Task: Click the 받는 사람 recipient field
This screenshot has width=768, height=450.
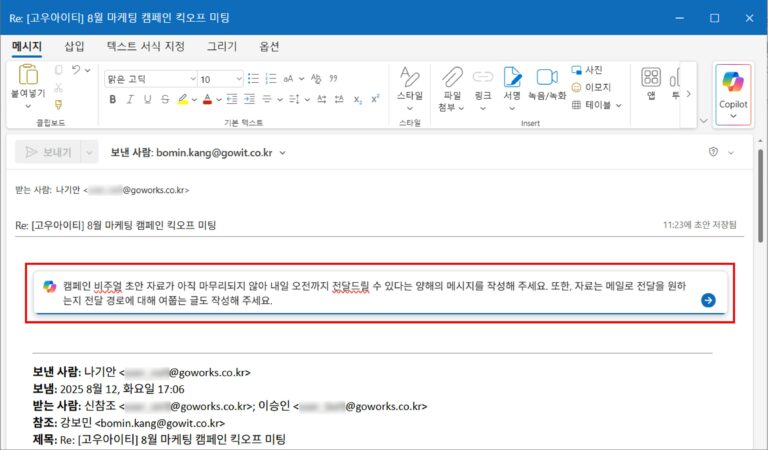Action: click(x=380, y=190)
